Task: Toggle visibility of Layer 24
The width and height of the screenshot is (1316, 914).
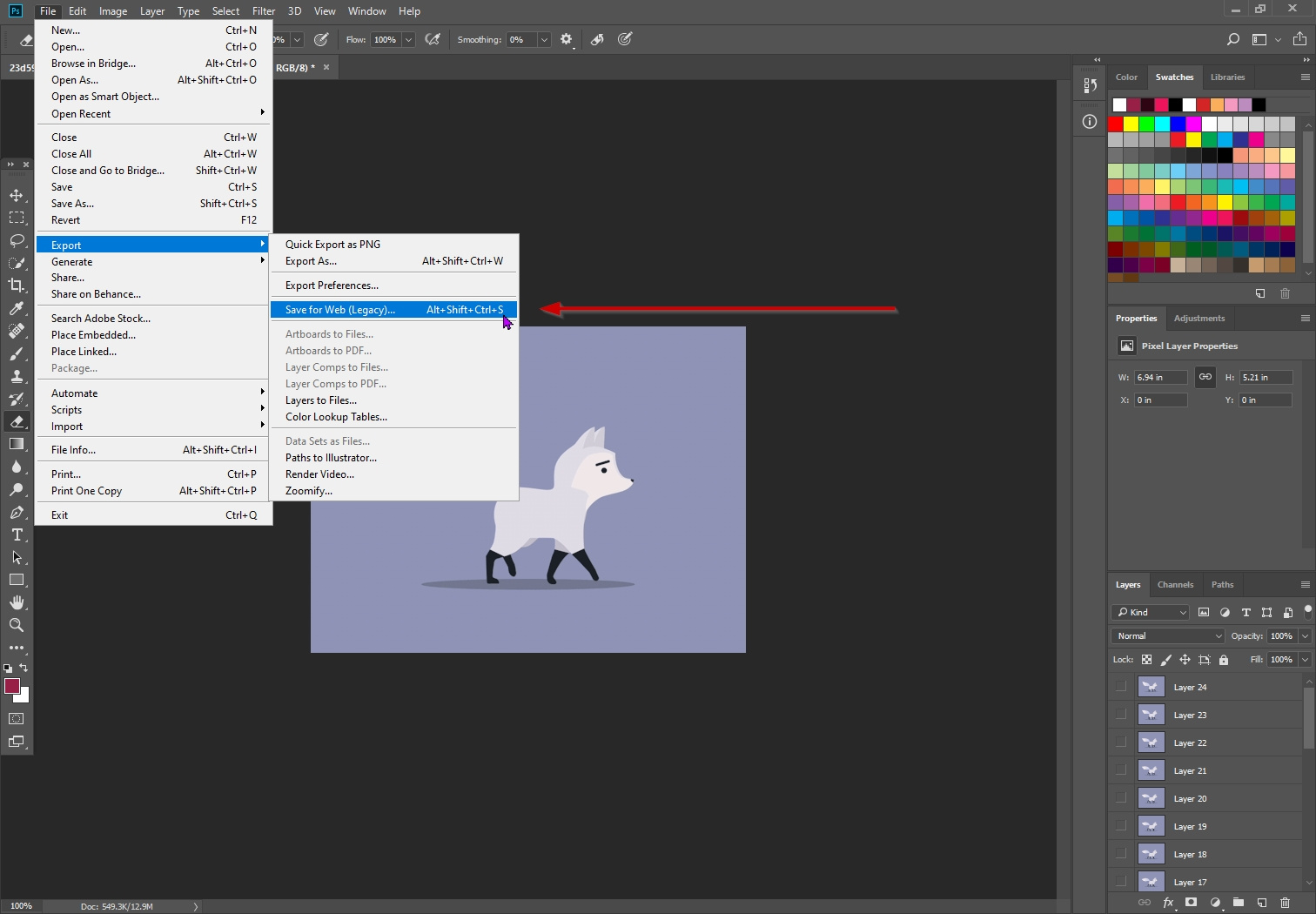Action: point(1121,687)
